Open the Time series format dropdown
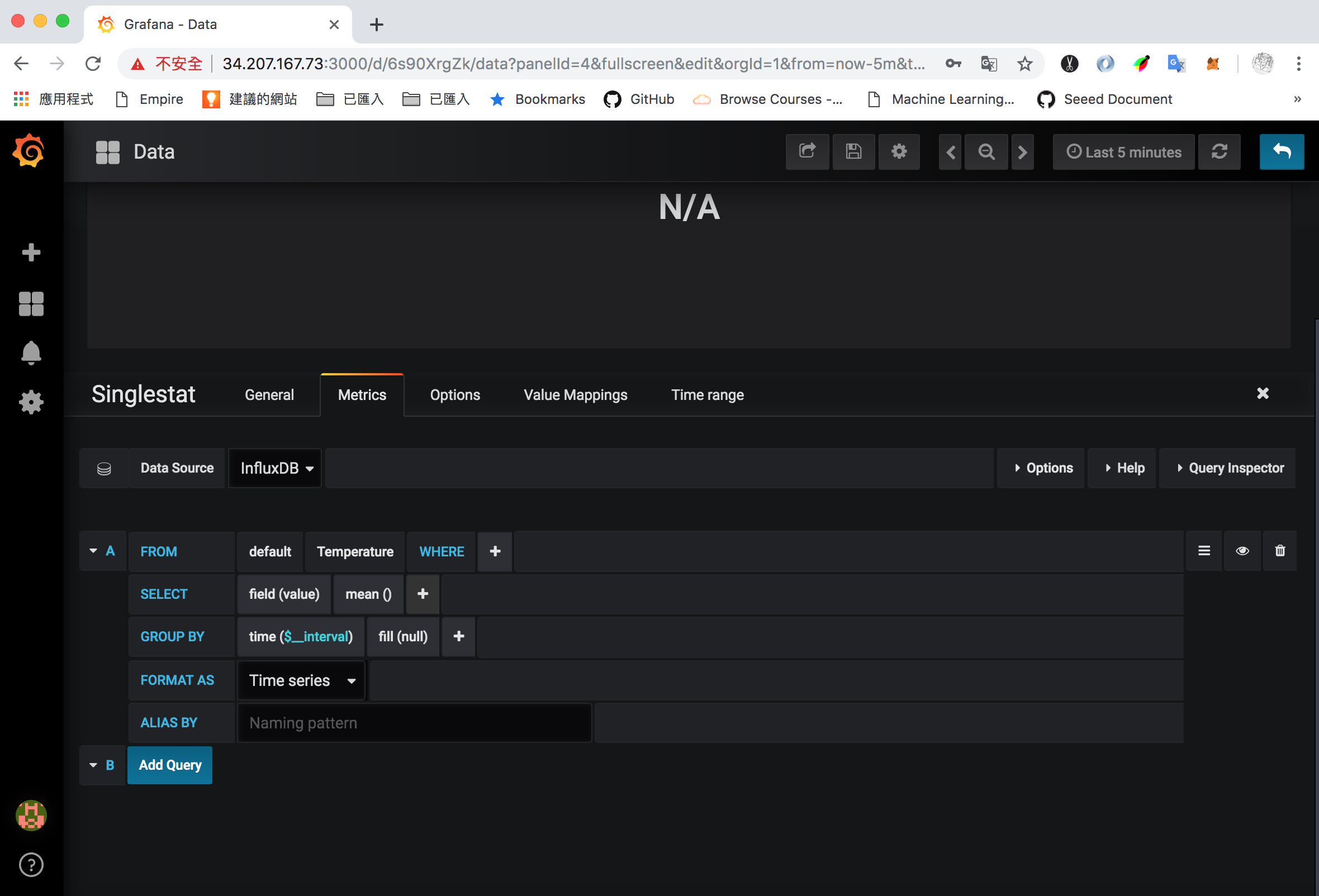1319x896 pixels. pos(301,680)
